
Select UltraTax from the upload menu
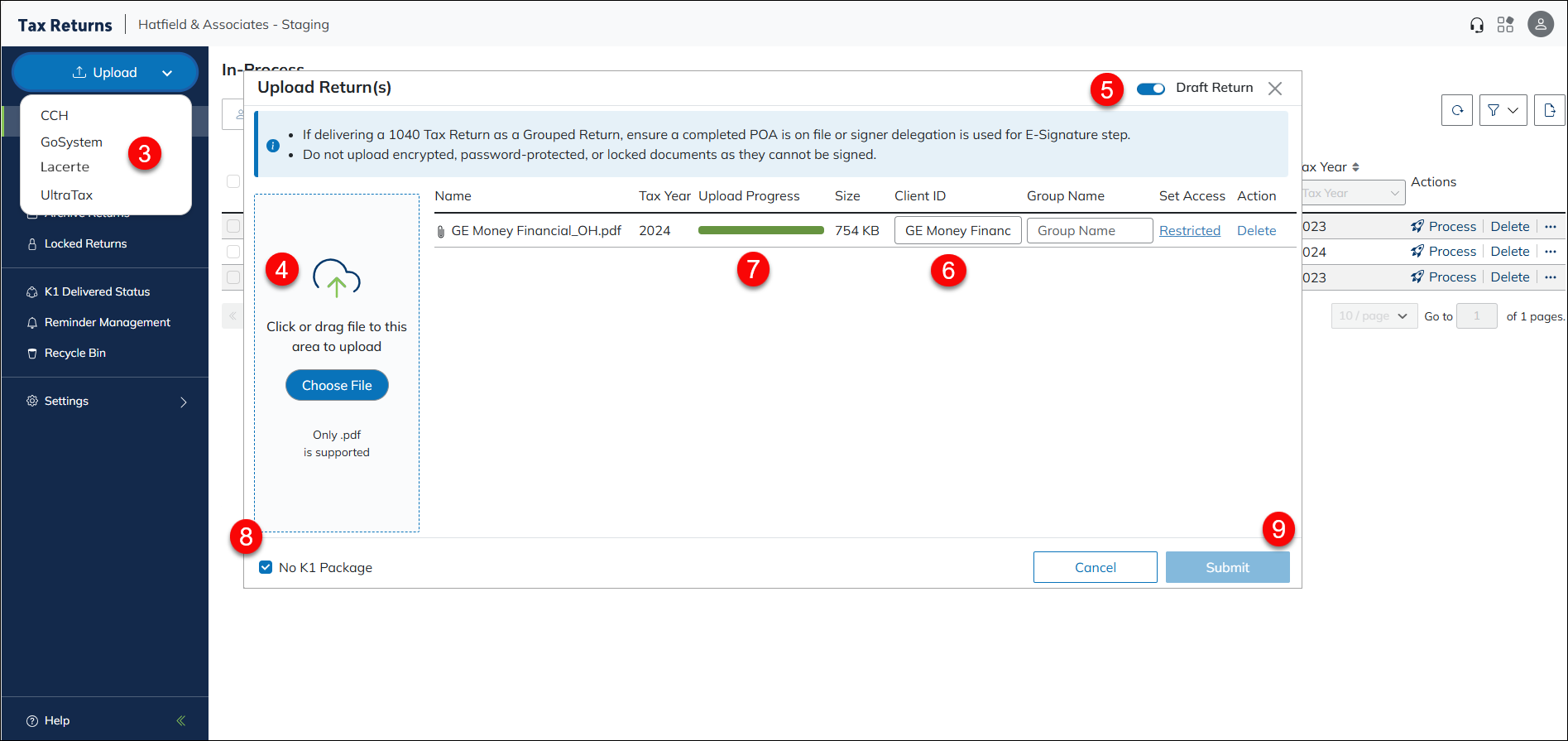[67, 195]
